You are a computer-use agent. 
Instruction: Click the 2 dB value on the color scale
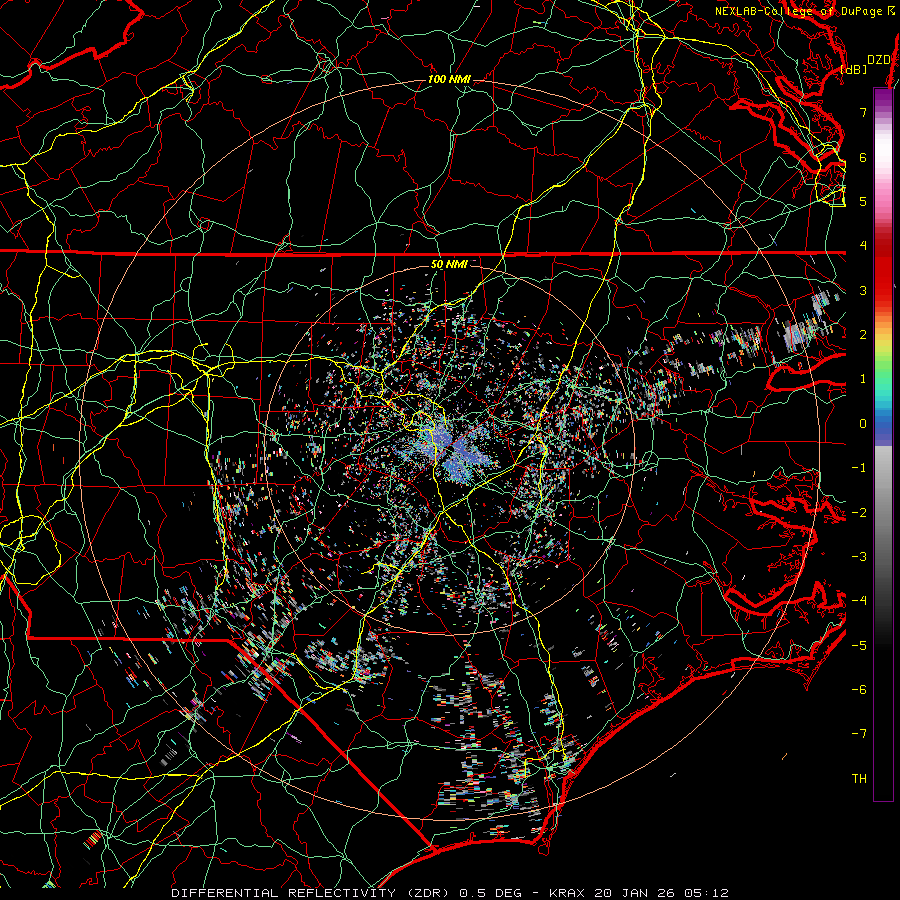pyautogui.click(x=863, y=335)
